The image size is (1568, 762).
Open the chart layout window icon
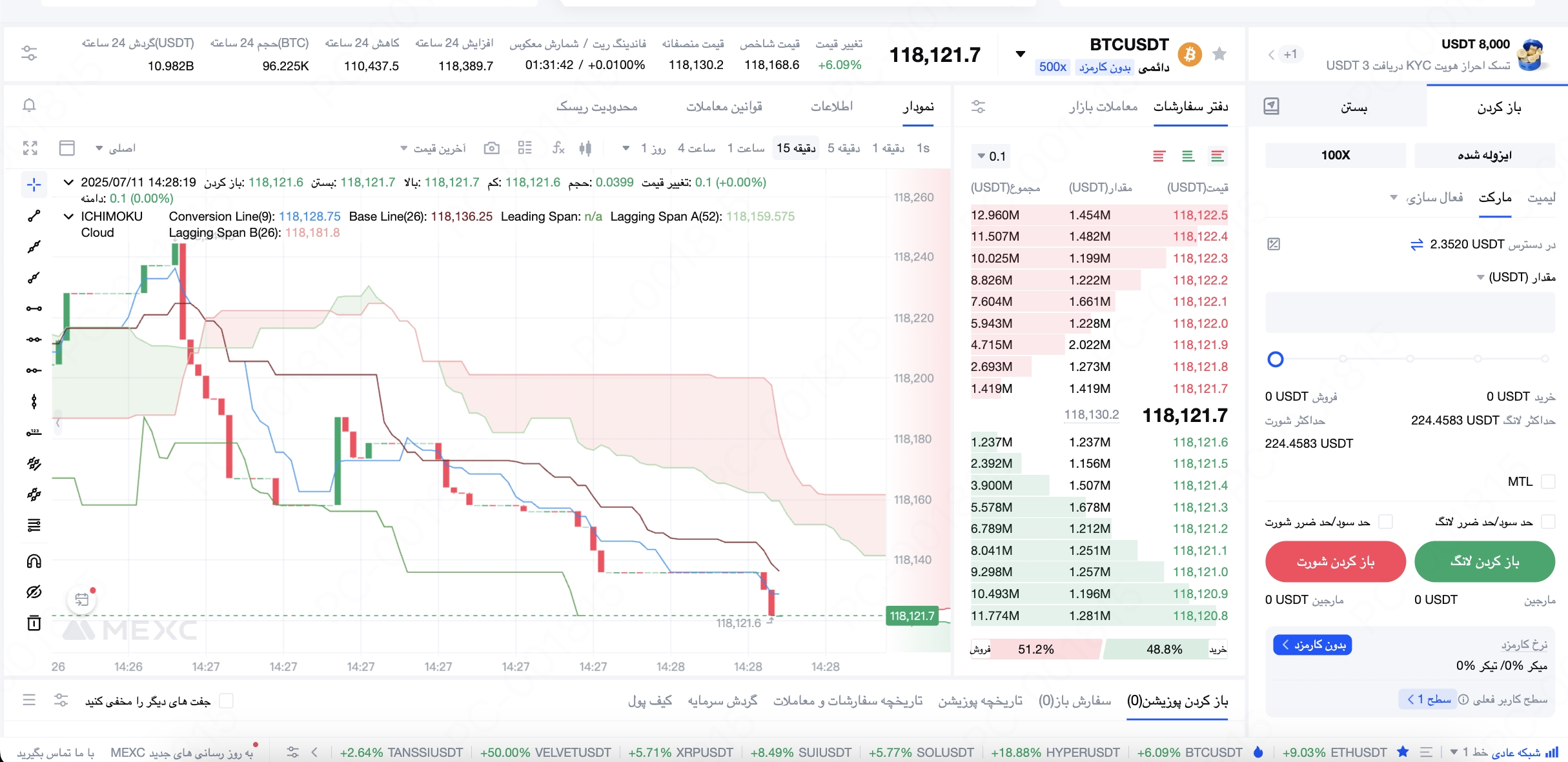[67, 148]
